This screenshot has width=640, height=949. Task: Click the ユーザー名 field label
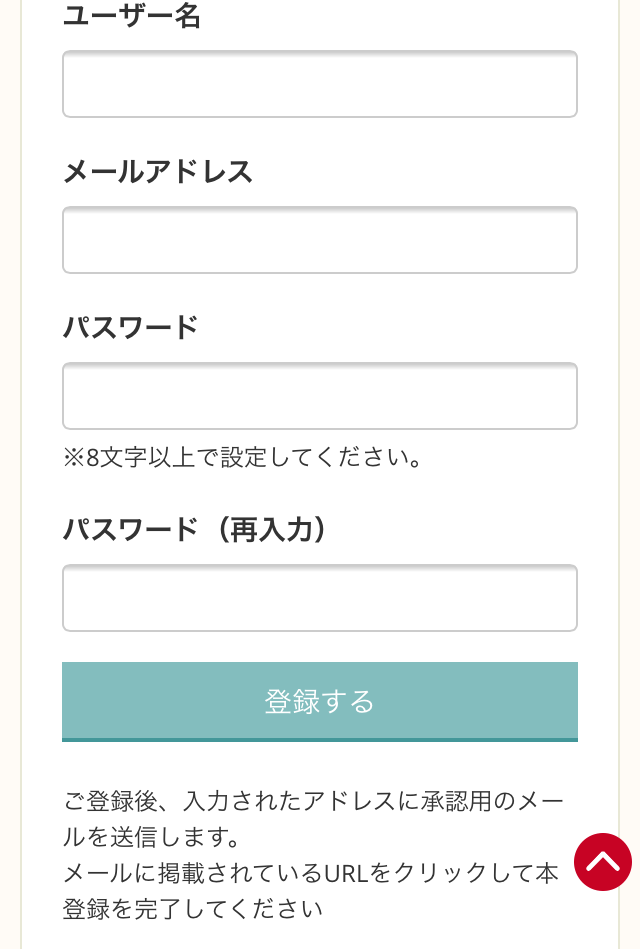click(131, 16)
